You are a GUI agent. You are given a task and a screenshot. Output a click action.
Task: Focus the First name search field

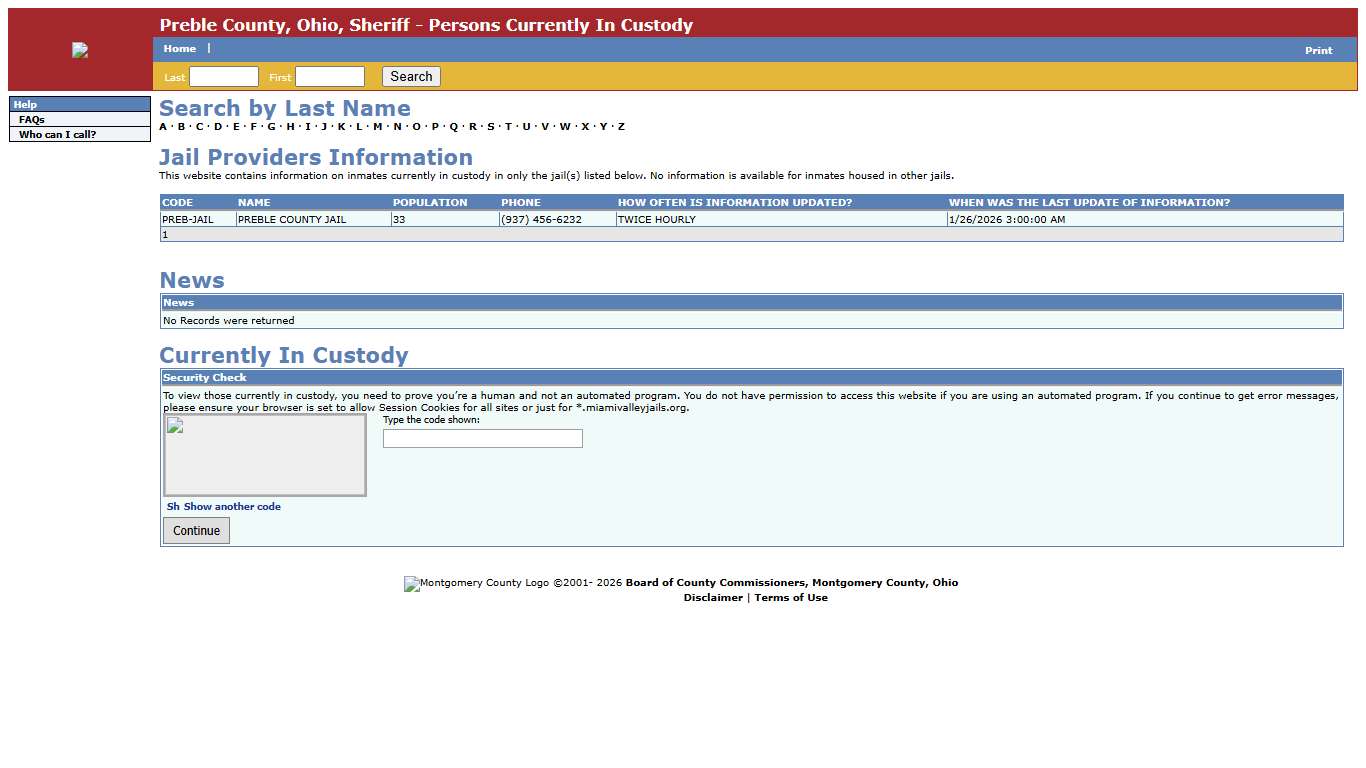point(330,77)
